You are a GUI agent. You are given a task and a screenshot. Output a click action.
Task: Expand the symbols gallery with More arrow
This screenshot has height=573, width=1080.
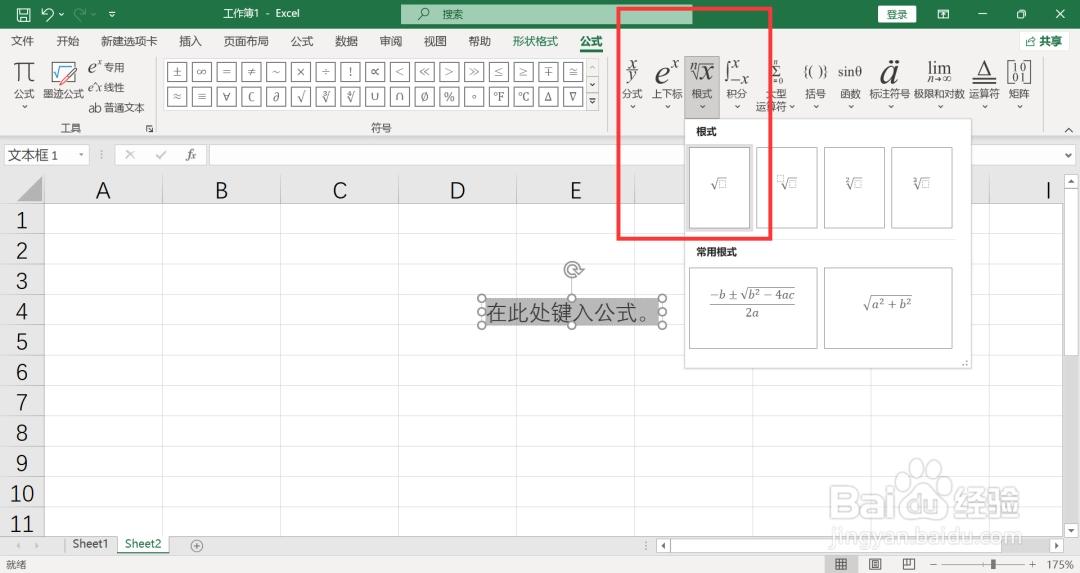coord(592,101)
